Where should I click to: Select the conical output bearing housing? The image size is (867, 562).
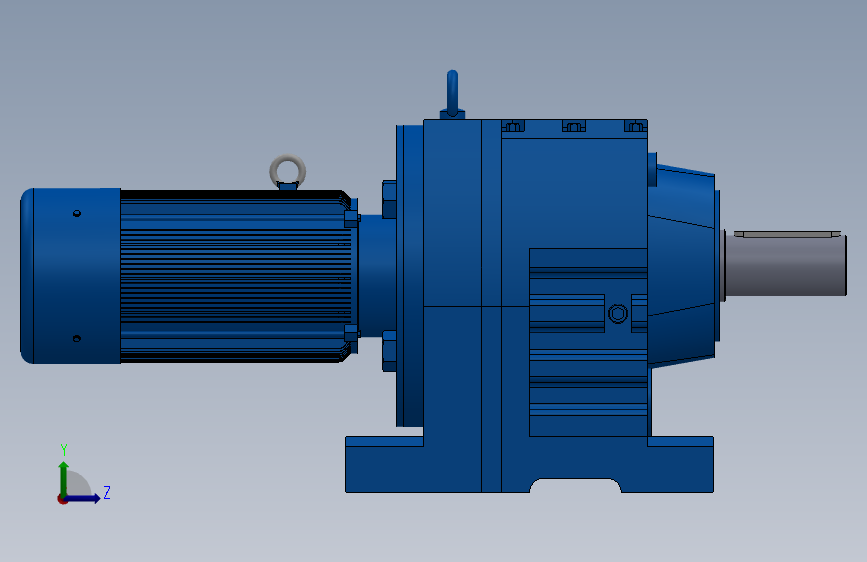pos(683,266)
